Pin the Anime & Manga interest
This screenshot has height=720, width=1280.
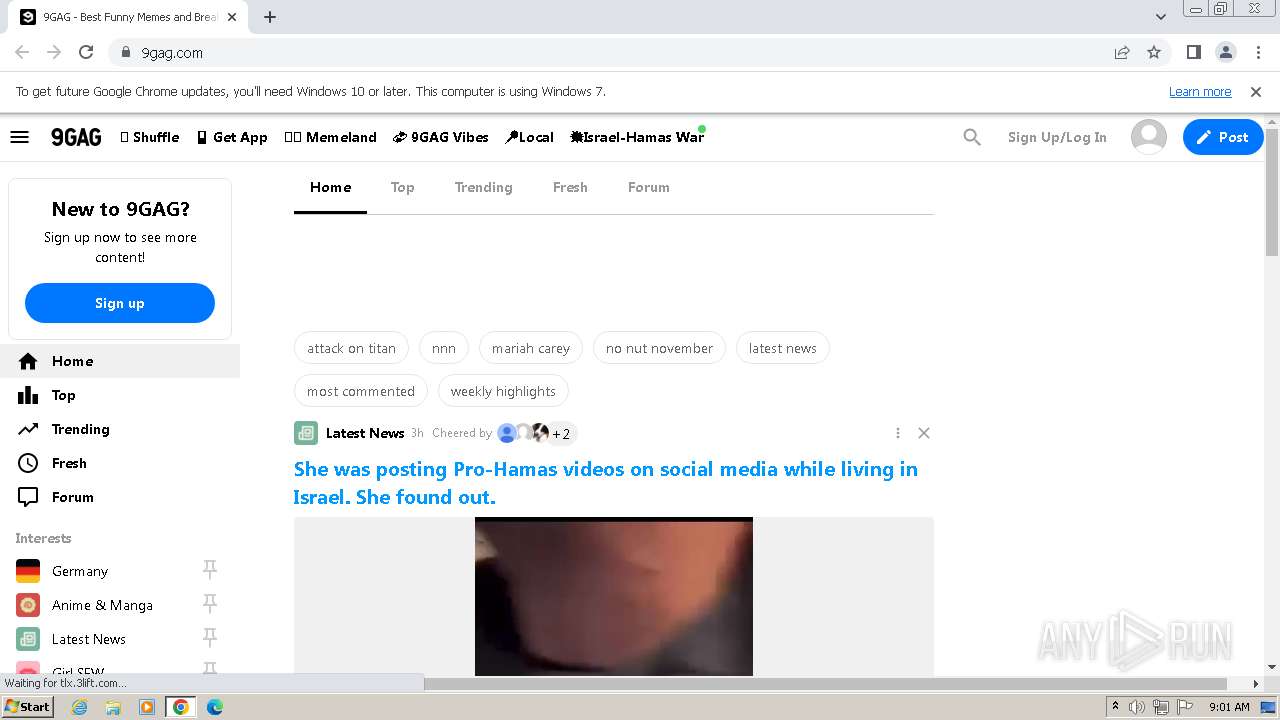pos(210,604)
